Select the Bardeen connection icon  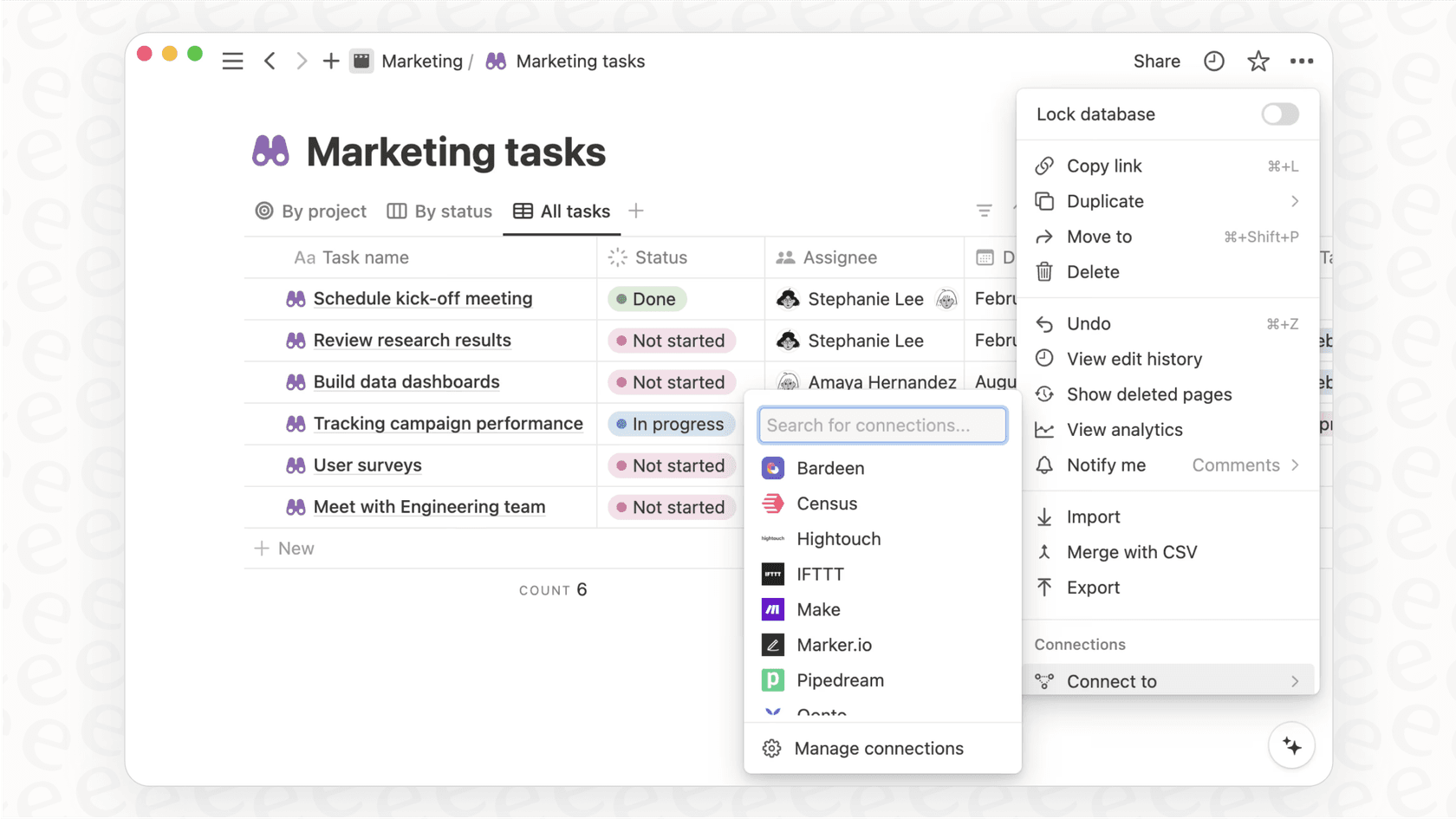[x=773, y=468]
